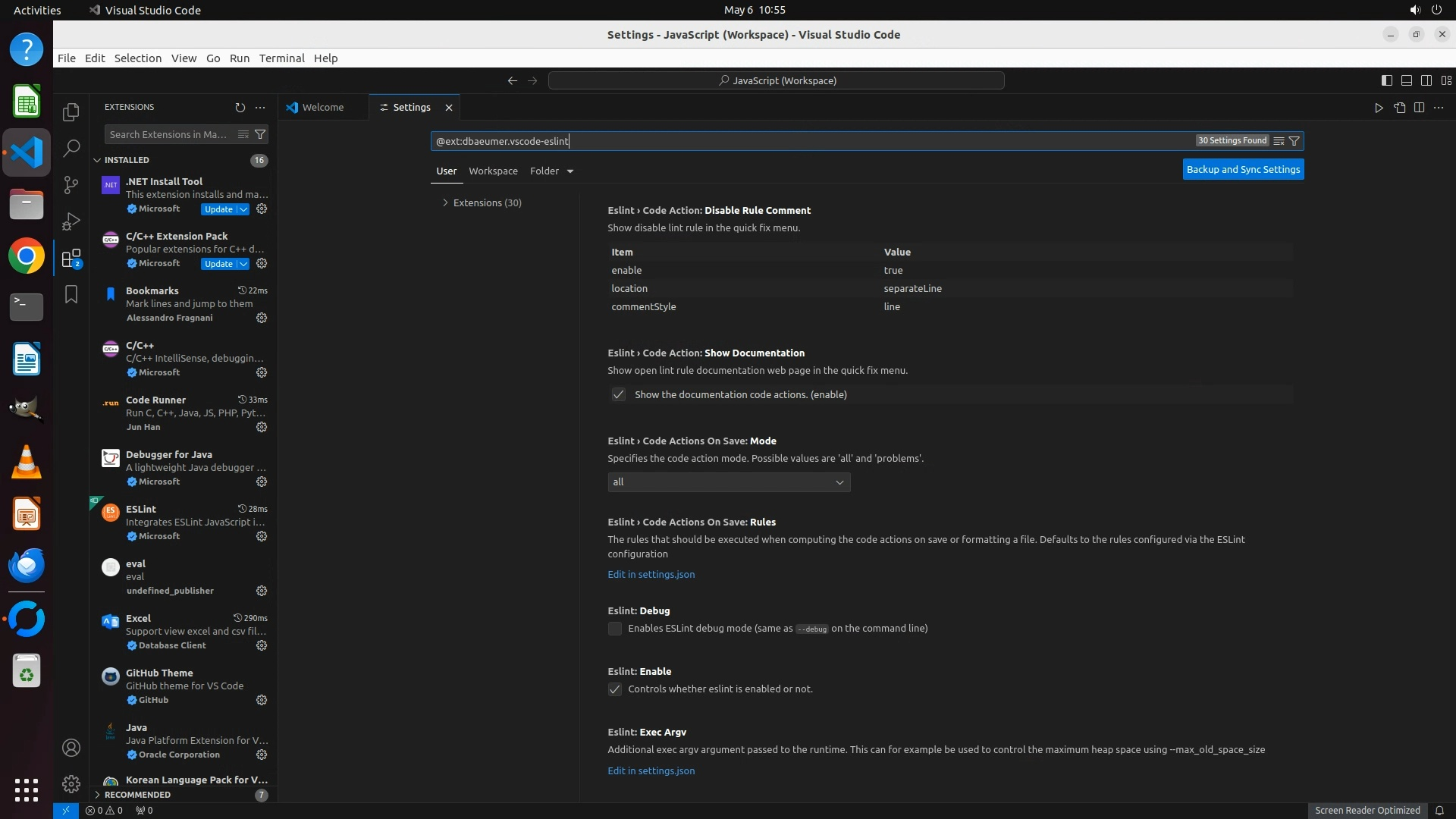Open ESLint extension manage gear
The image size is (1456, 819).
pos(262,536)
